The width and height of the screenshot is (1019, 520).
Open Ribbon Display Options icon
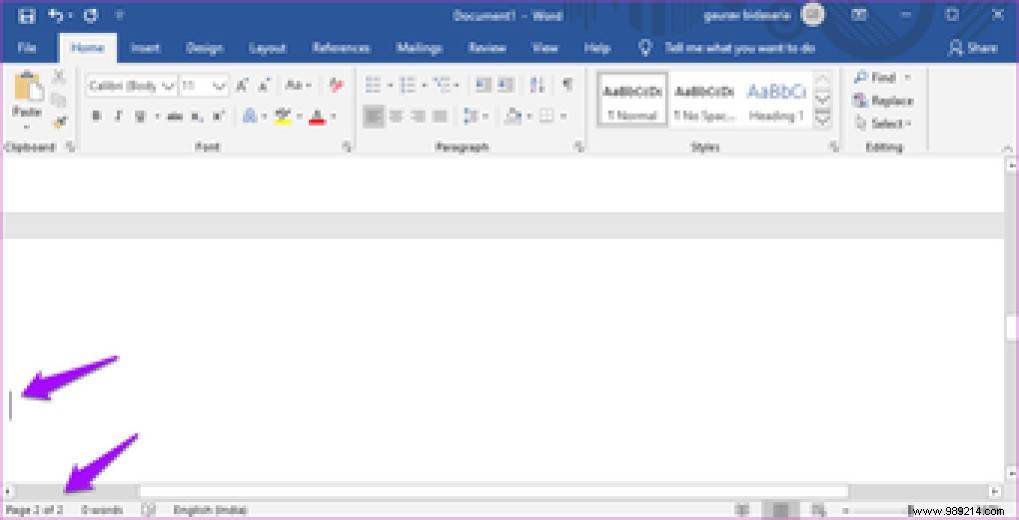tap(860, 15)
